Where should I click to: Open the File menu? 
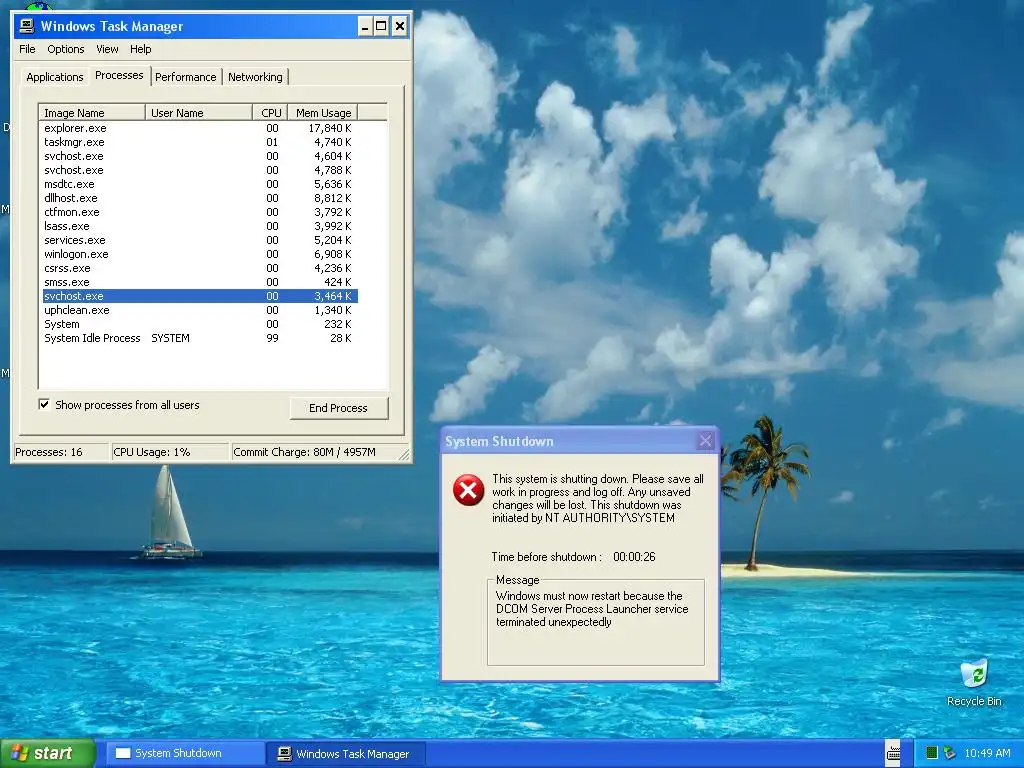pos(27,49)
